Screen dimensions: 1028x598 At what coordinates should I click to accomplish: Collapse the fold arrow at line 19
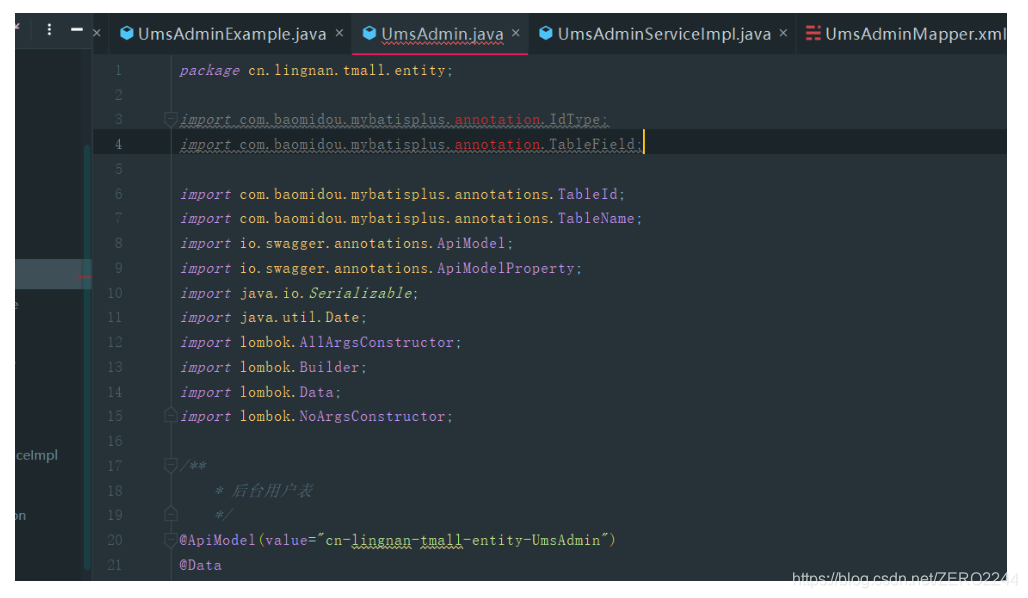[170, 515]
